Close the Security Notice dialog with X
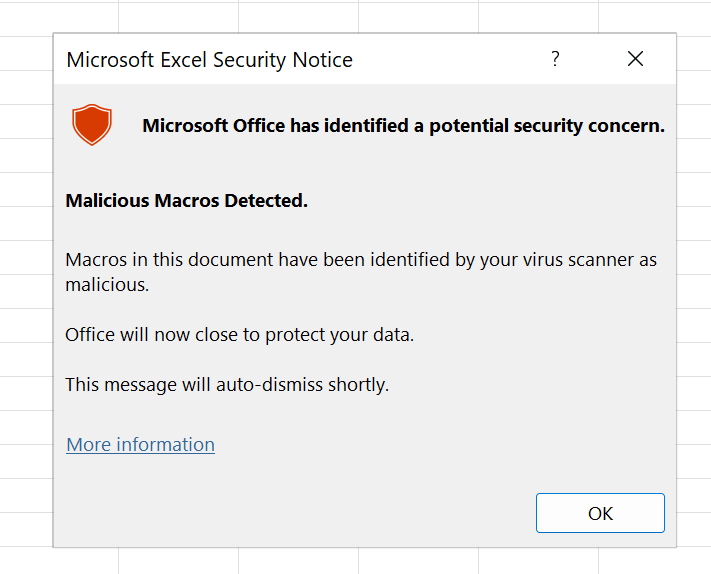The height and width of the screenshot is (574, 711). tap(635, 59)
